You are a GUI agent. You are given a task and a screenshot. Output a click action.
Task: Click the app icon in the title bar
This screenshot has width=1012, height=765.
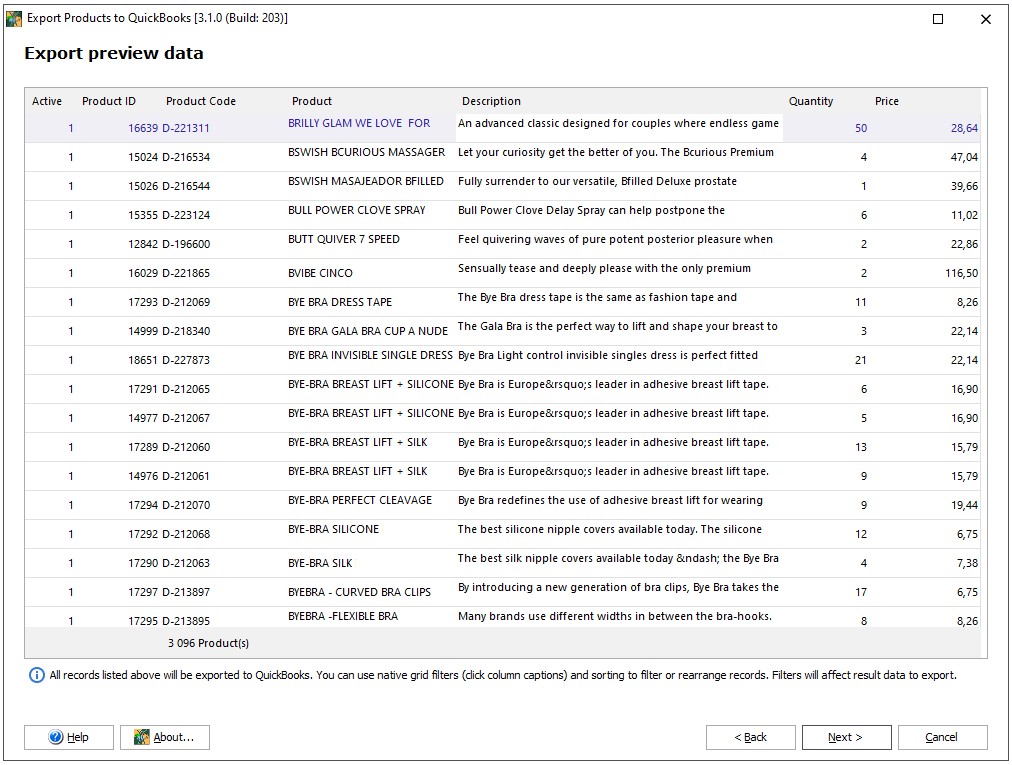(14, 19)
